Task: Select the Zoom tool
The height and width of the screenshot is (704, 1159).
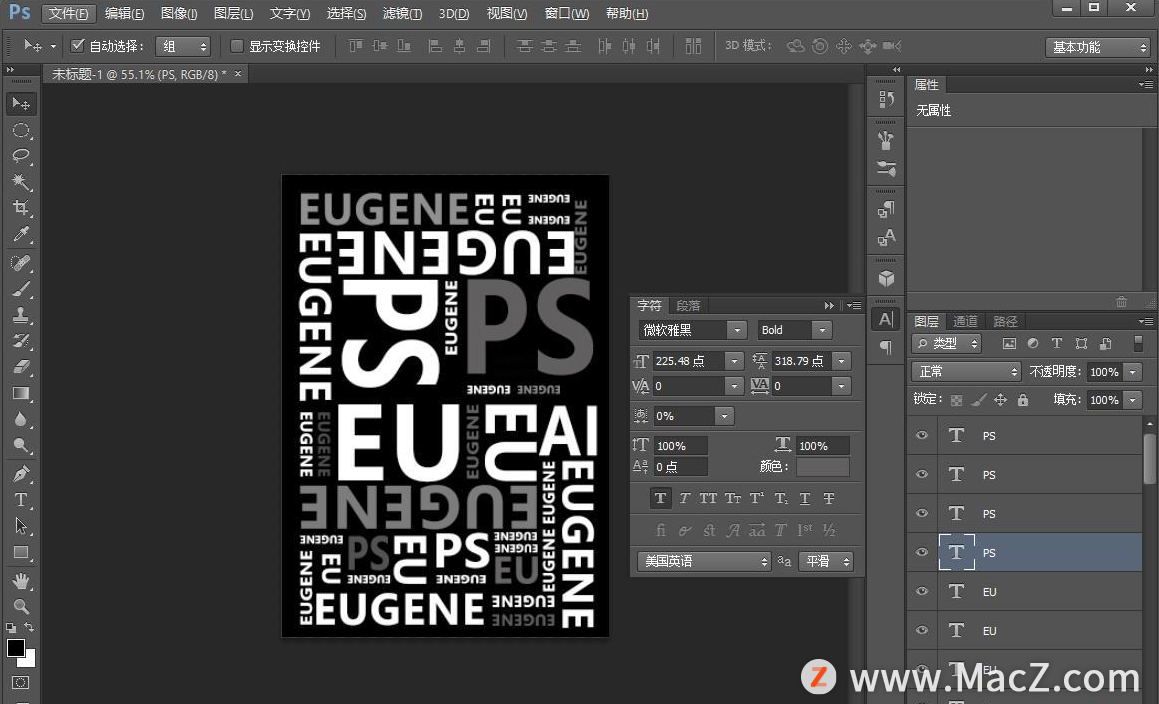Action: 21,606
